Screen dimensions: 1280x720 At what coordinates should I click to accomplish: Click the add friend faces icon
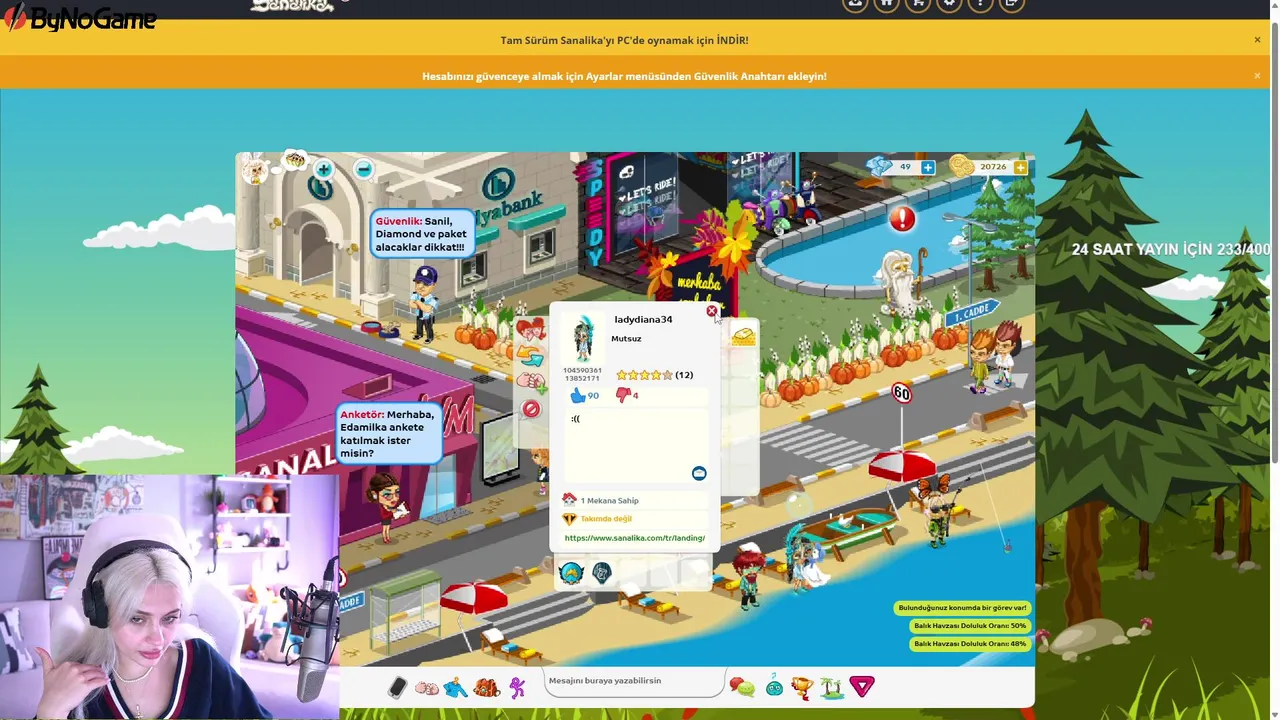[531, 329]
